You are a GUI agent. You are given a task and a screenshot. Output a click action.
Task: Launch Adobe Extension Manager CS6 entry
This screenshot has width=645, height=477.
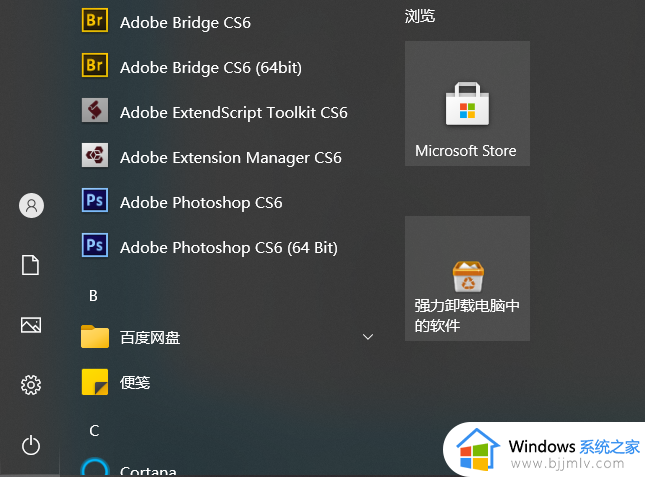231,157
